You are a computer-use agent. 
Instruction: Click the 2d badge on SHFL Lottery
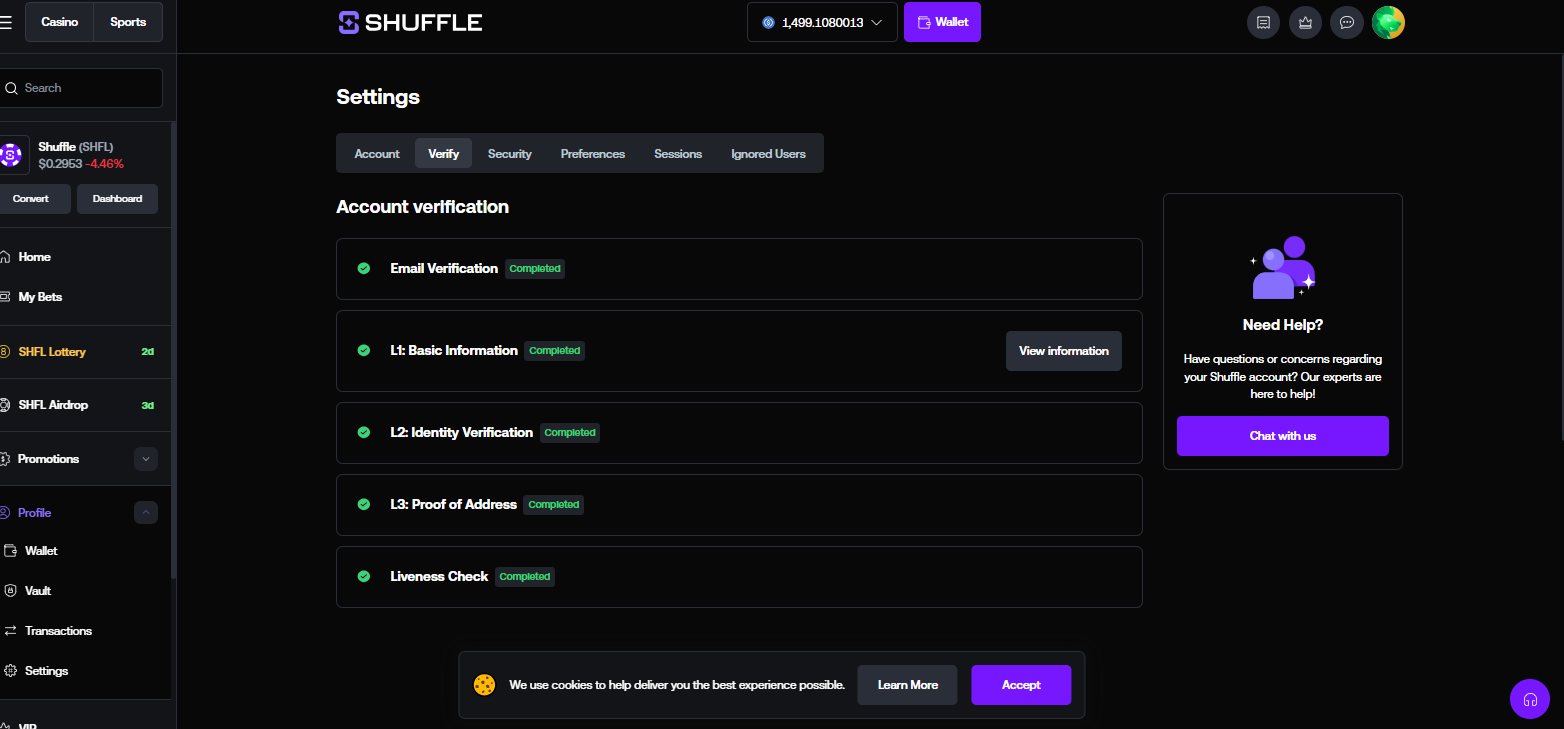coord(148,352)
